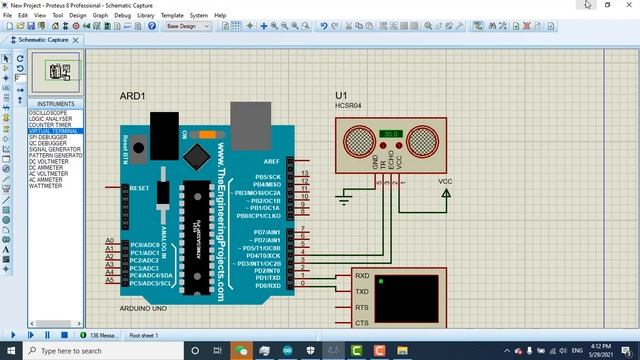Click the vertical mirror Y-flip icon
Viewport: 640px width, 360px height.
point(20,100)
